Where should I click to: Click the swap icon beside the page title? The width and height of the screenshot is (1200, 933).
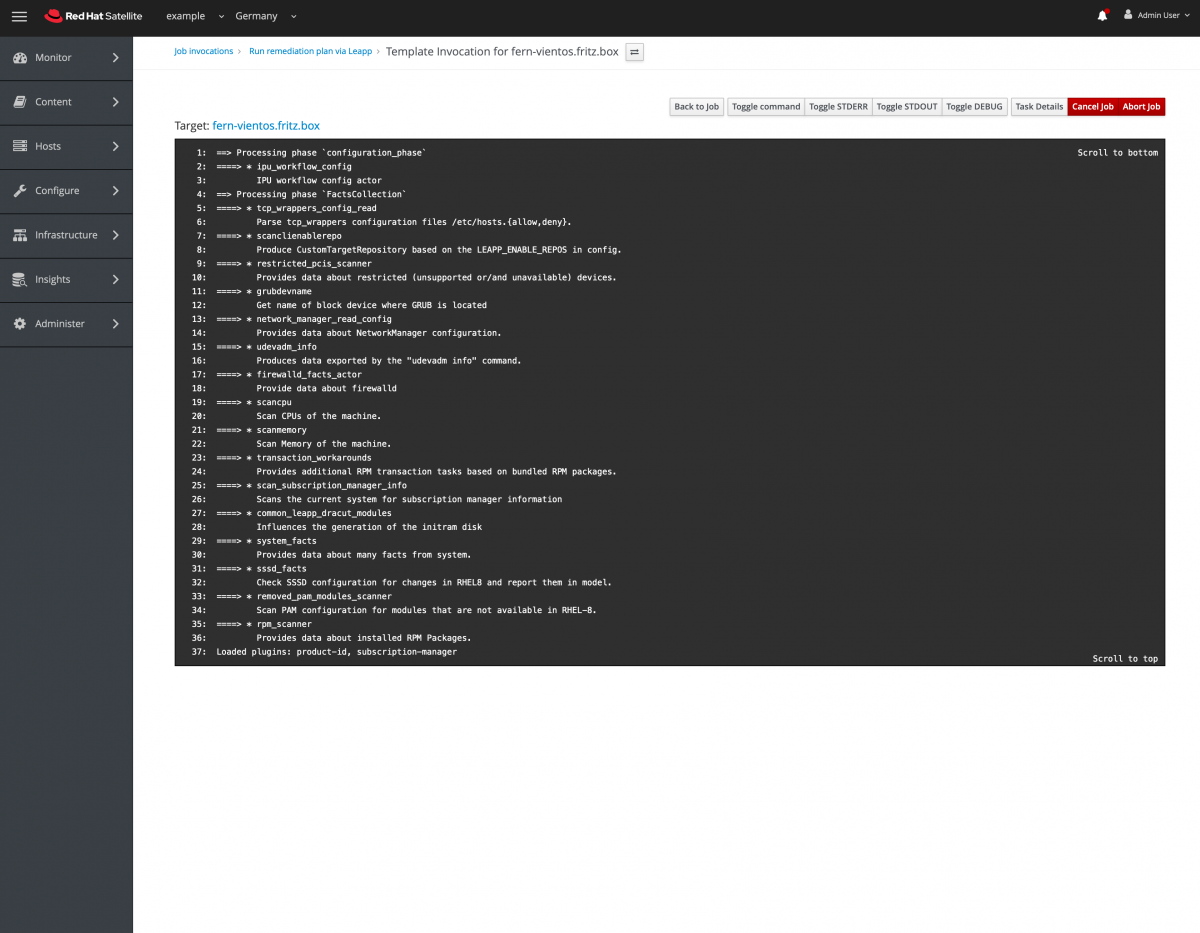click(634, 52)
